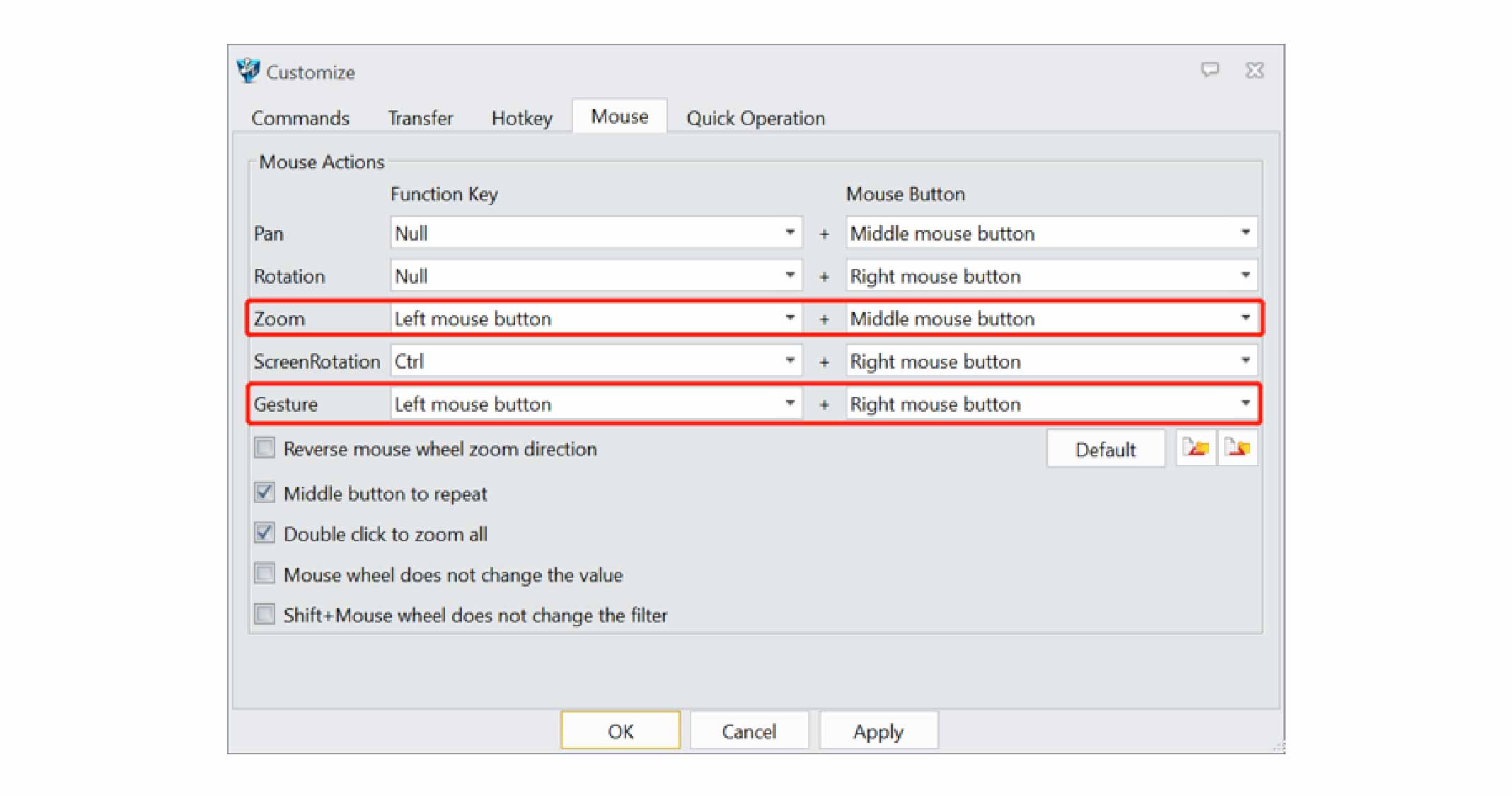The image size is (1512, 796).
Task: Enable Shift+Mouse wheel does not change filter
Action: 265,614
